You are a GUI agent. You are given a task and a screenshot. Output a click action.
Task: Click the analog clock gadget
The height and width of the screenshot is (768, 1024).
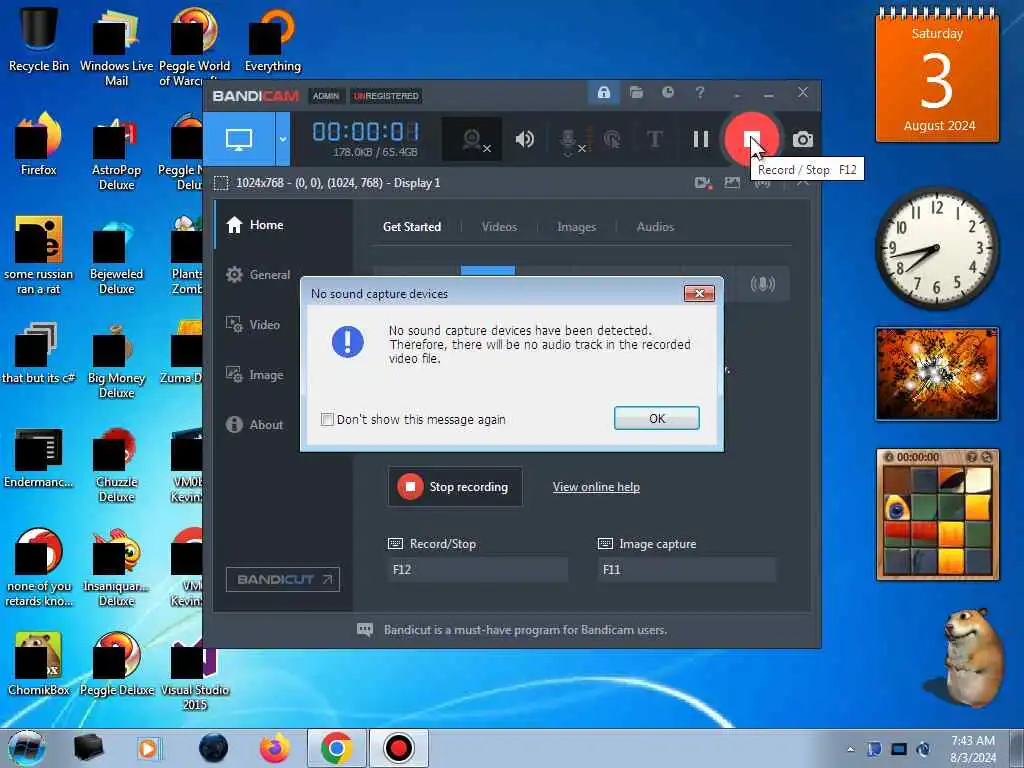click(936, 248)
